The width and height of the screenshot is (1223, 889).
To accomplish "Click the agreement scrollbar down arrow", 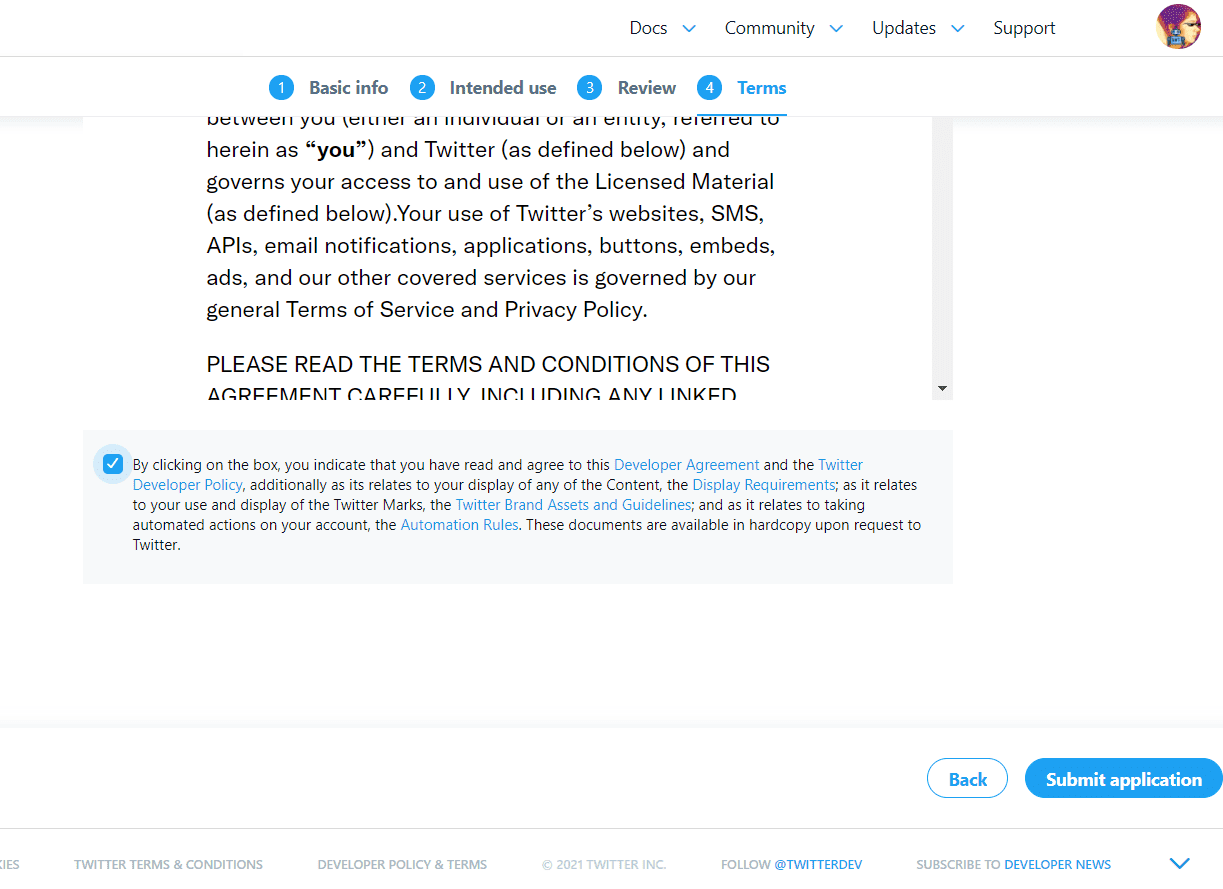I will click(x=942, y=388).
